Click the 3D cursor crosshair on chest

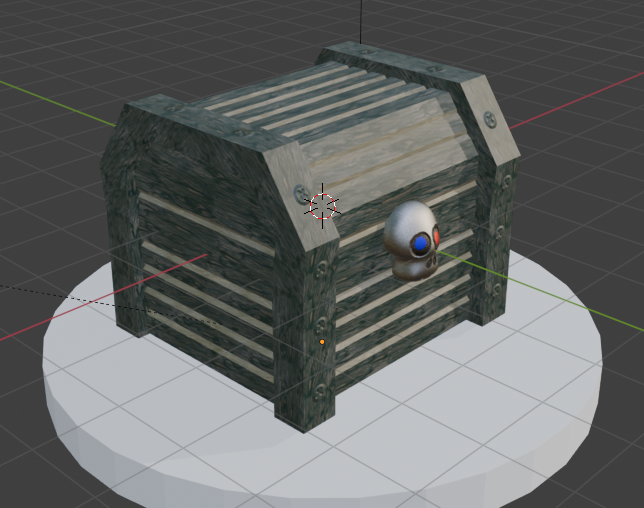click(x=322, y=206)
